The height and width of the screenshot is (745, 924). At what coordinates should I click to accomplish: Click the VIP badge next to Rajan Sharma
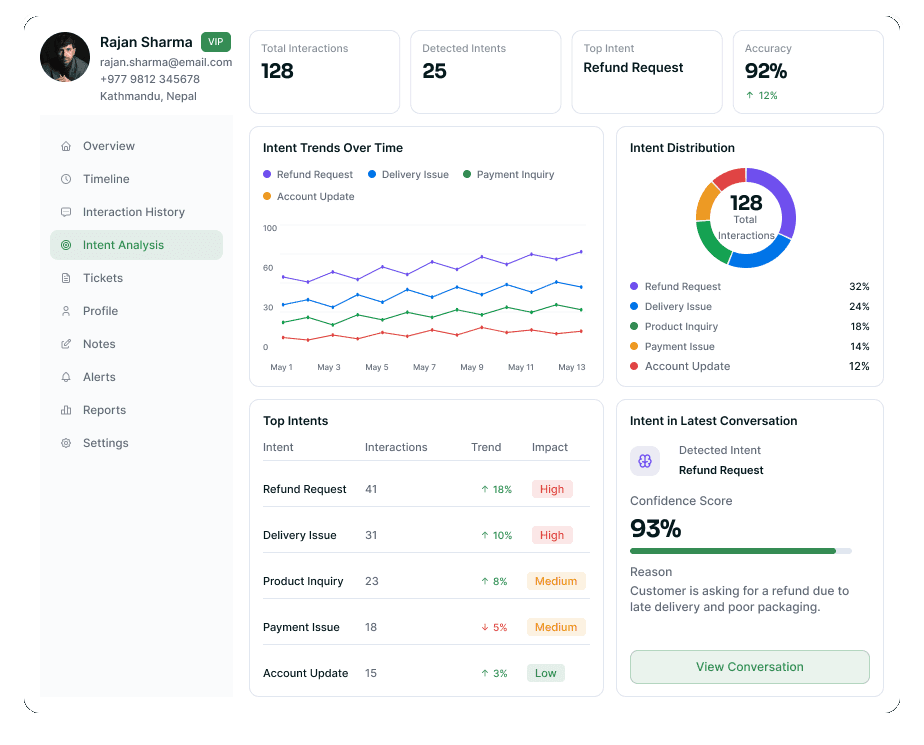pos(216,42)
